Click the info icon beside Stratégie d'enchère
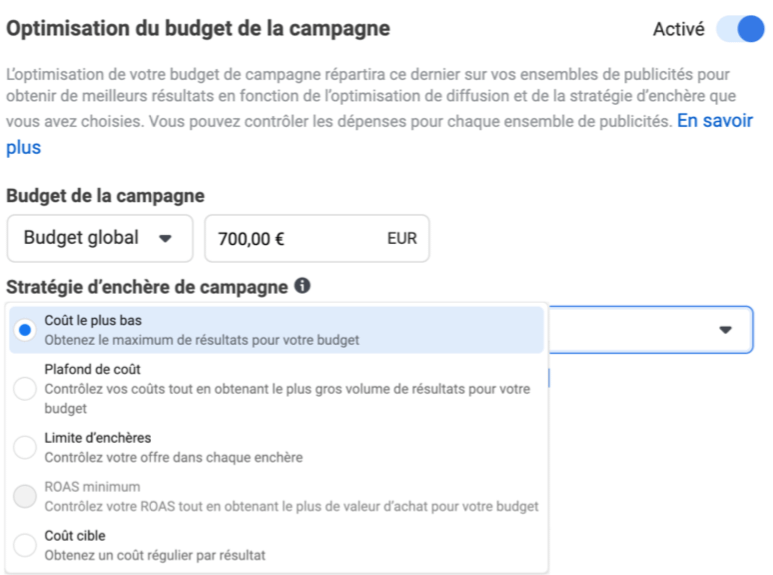The image size is (773, 575). [x=302, y=286]
